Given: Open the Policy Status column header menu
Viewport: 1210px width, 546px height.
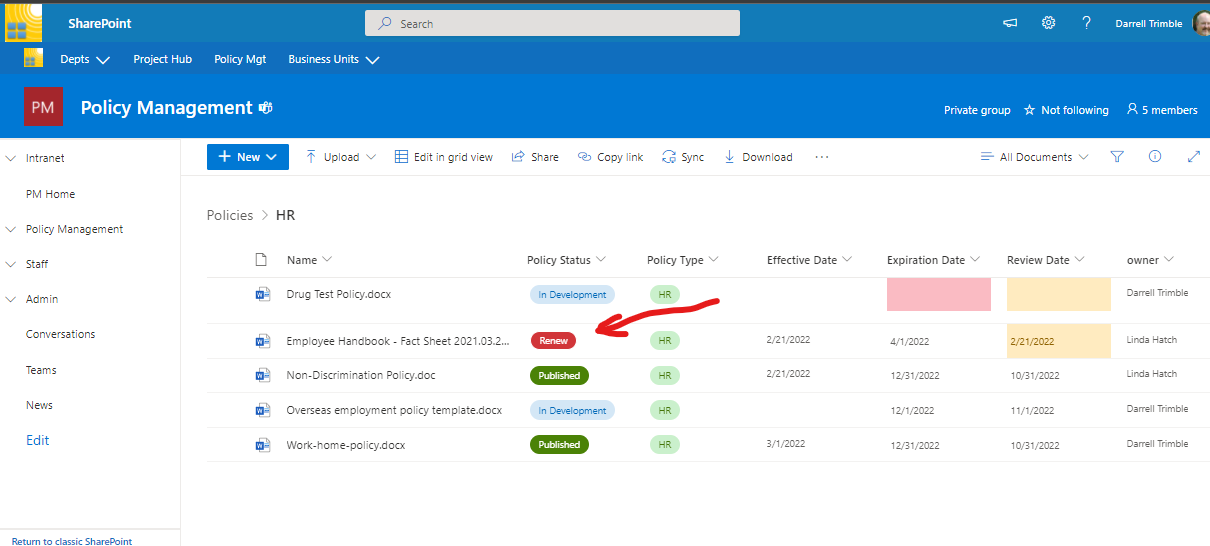Looking at the screenshot, I should coord(567,260).
